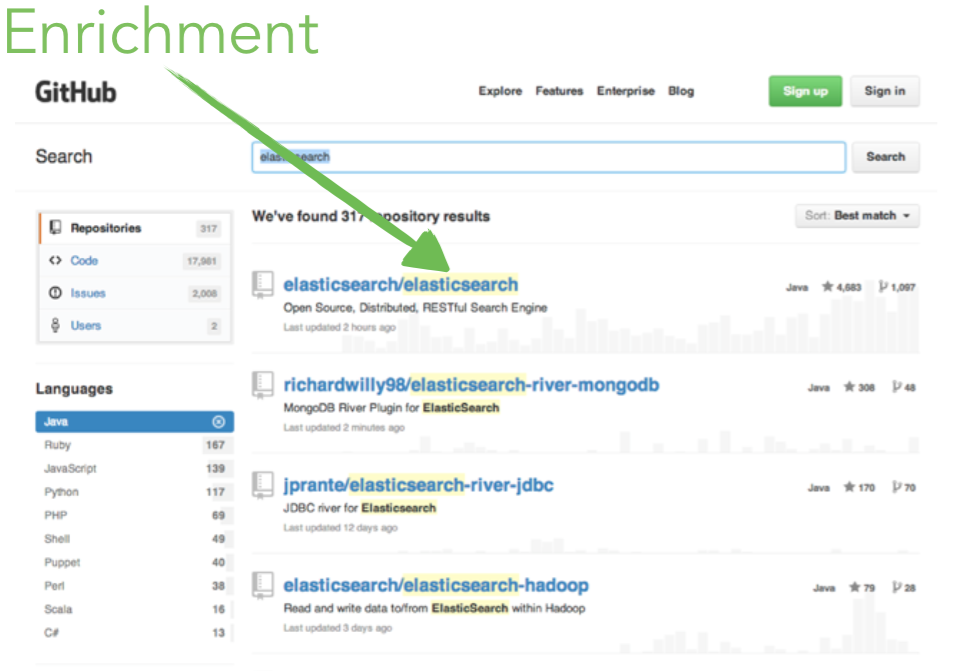The width and height of the screenshot is (954, 671).
Task: Switch to Users results
Action: [x=135, y=325]
